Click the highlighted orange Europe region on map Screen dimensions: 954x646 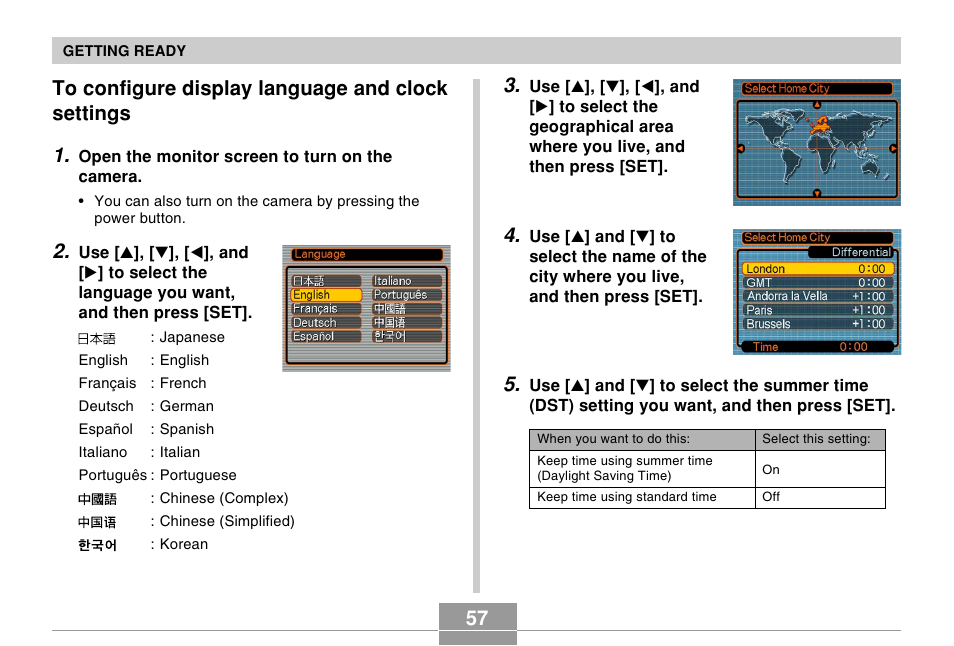(x=820, y=126)
